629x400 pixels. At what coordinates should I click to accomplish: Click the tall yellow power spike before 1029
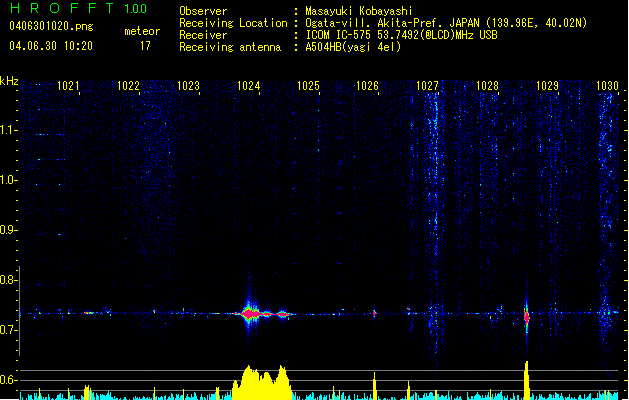coord(527,380)
